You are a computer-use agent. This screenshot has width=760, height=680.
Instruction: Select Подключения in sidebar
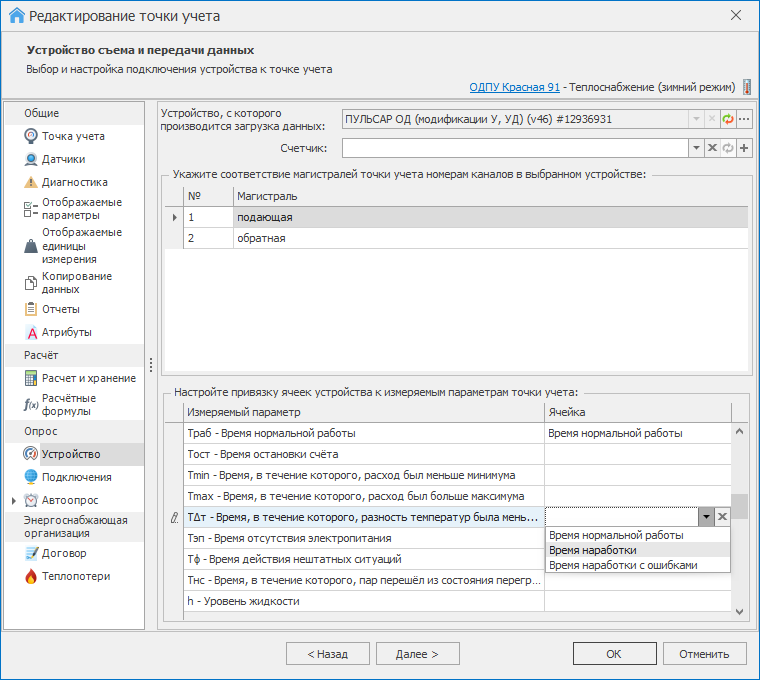tap(76, 477)
